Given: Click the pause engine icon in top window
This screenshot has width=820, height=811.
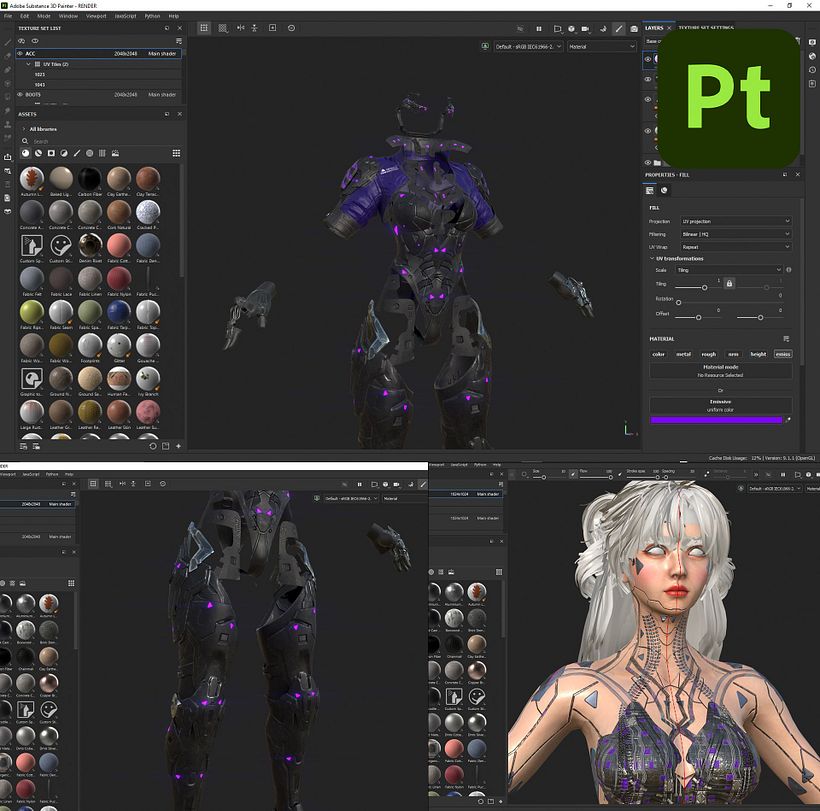Looking at the screenshot, I should pos(539,29).
